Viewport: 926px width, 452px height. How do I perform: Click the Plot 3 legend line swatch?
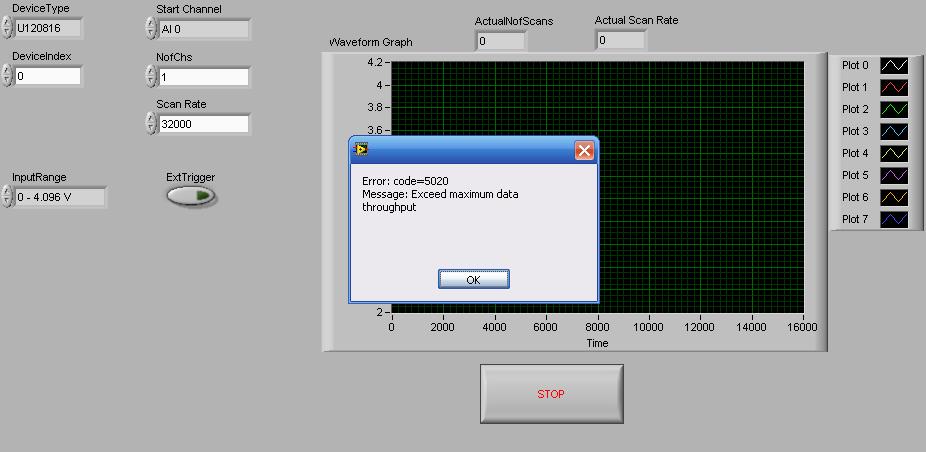point(894,131)
